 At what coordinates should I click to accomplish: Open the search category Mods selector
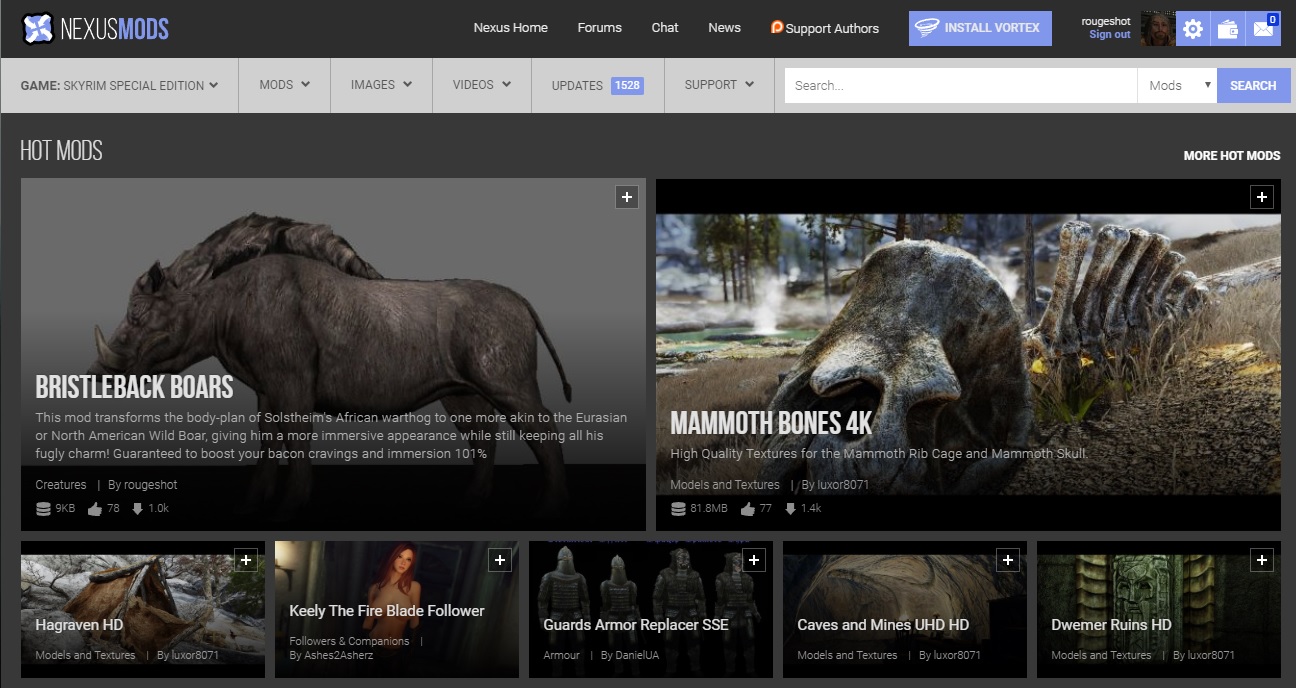pos(1179,86)
